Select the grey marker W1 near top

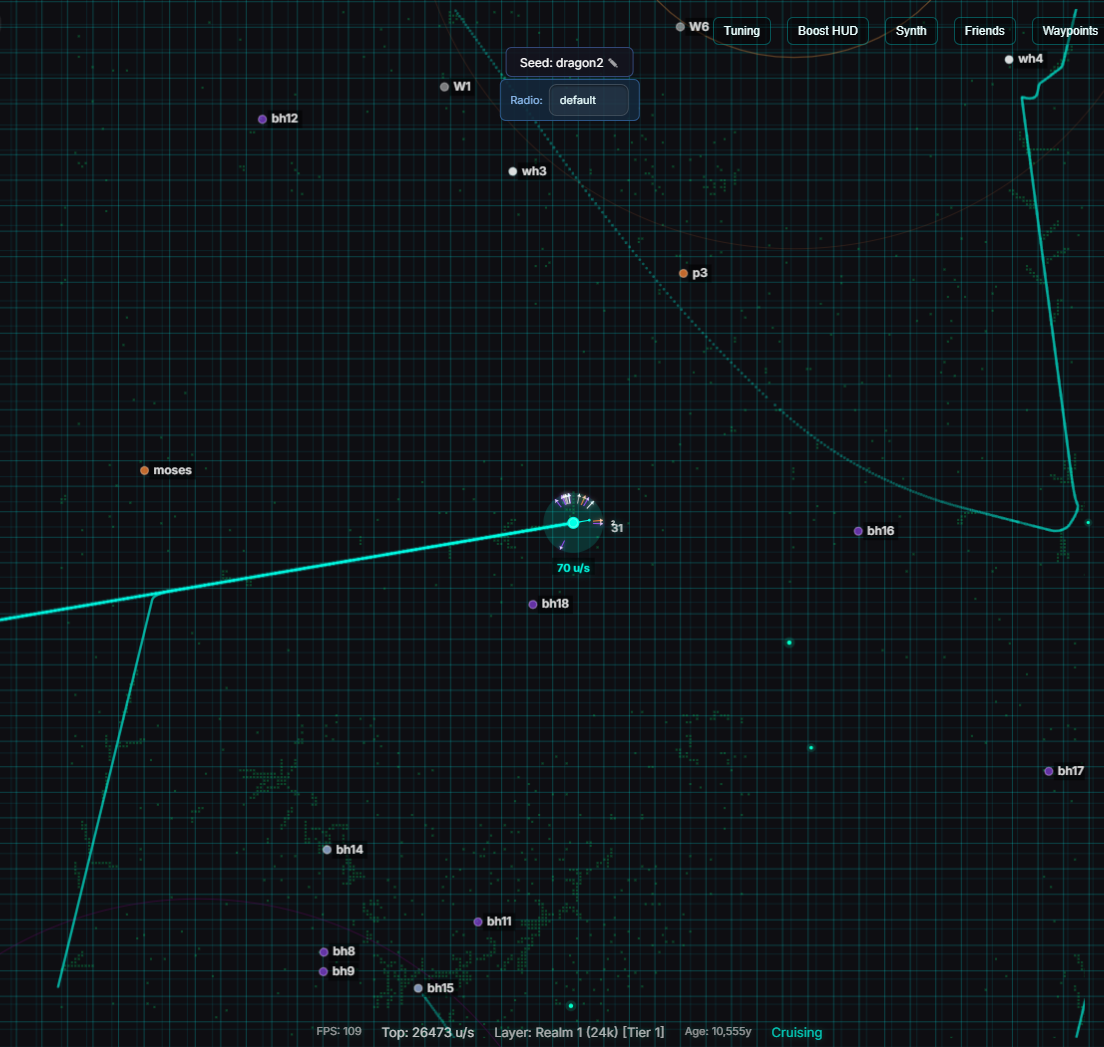443,87
